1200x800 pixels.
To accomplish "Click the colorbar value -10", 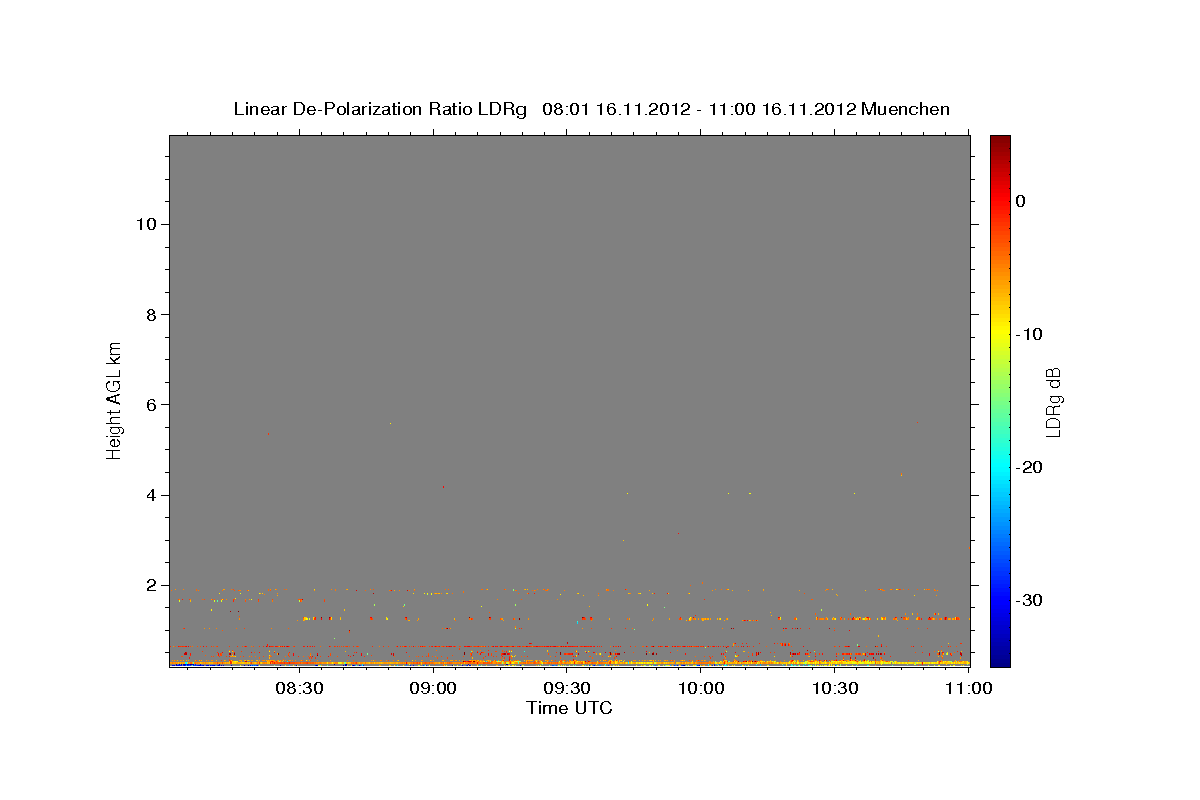I will coord(1030,334).
